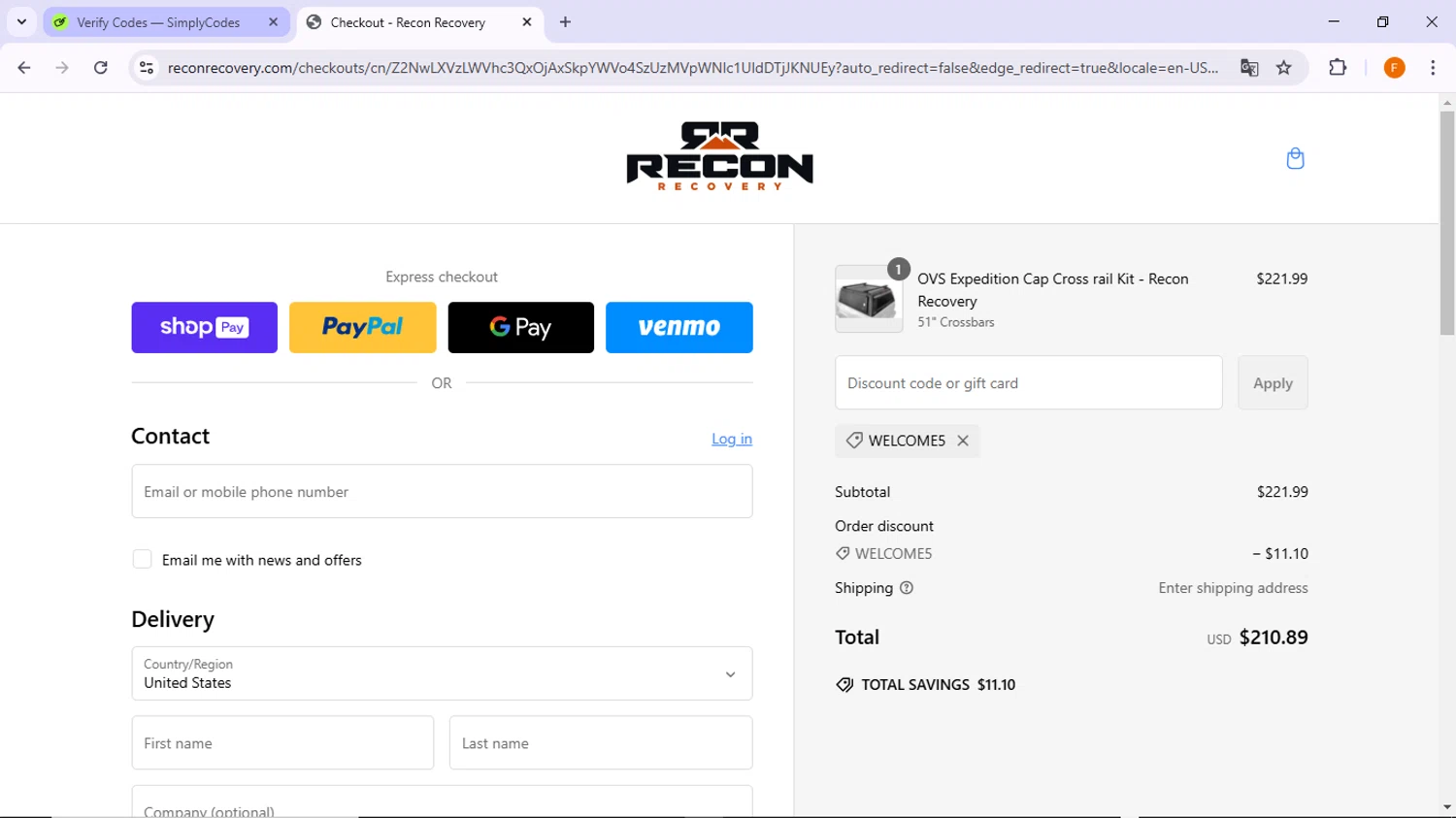Image resolution: width=1456 pixels, height=818 pixels.
Task: Select the Checkout - Recon Recovery tab
Action: click(419, 22)
